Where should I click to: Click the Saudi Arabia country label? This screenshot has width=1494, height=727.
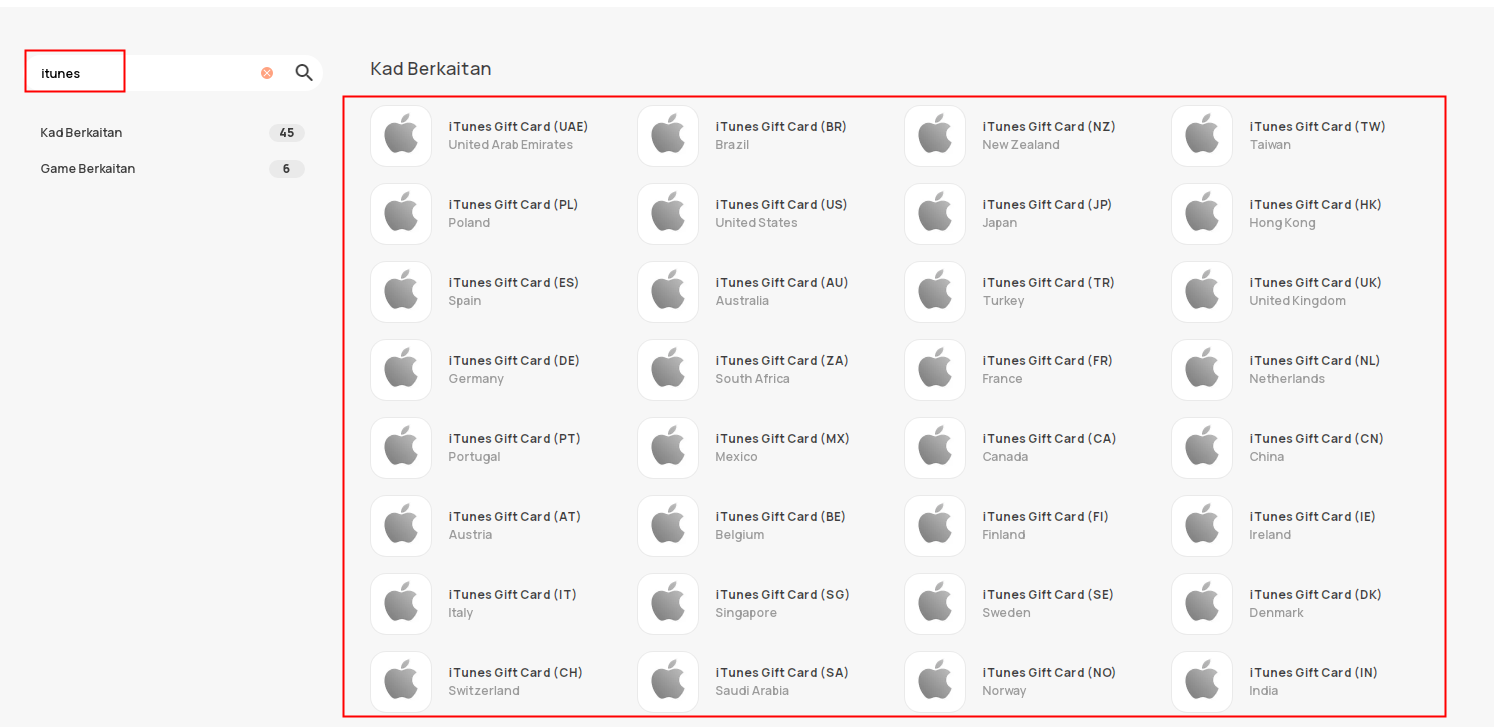click(752, 691)
